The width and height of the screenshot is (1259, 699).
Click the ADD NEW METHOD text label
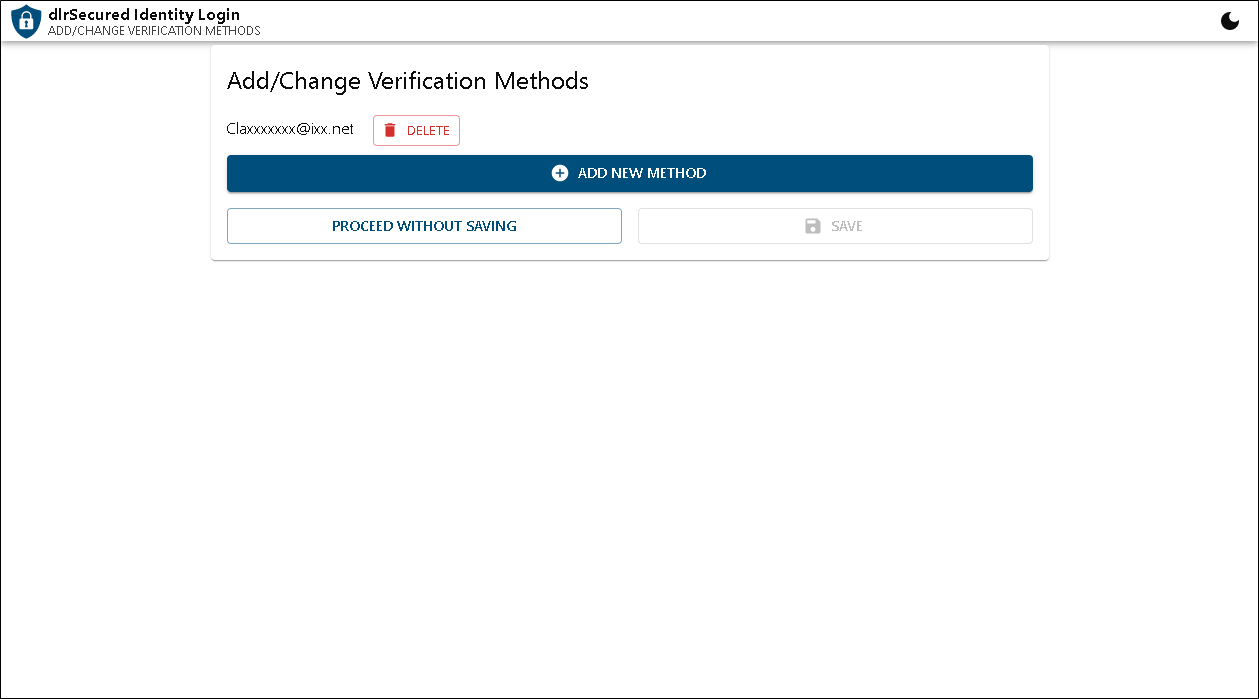pos(642,173)
